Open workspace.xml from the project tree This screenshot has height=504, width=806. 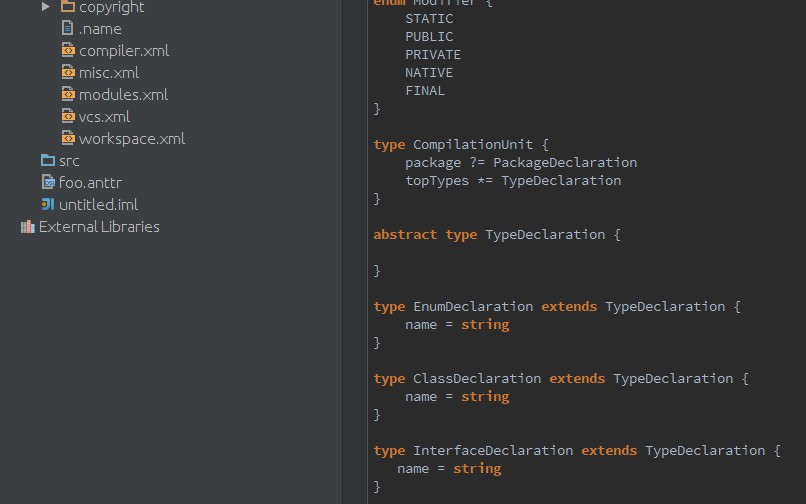click(x=132, y=139)
